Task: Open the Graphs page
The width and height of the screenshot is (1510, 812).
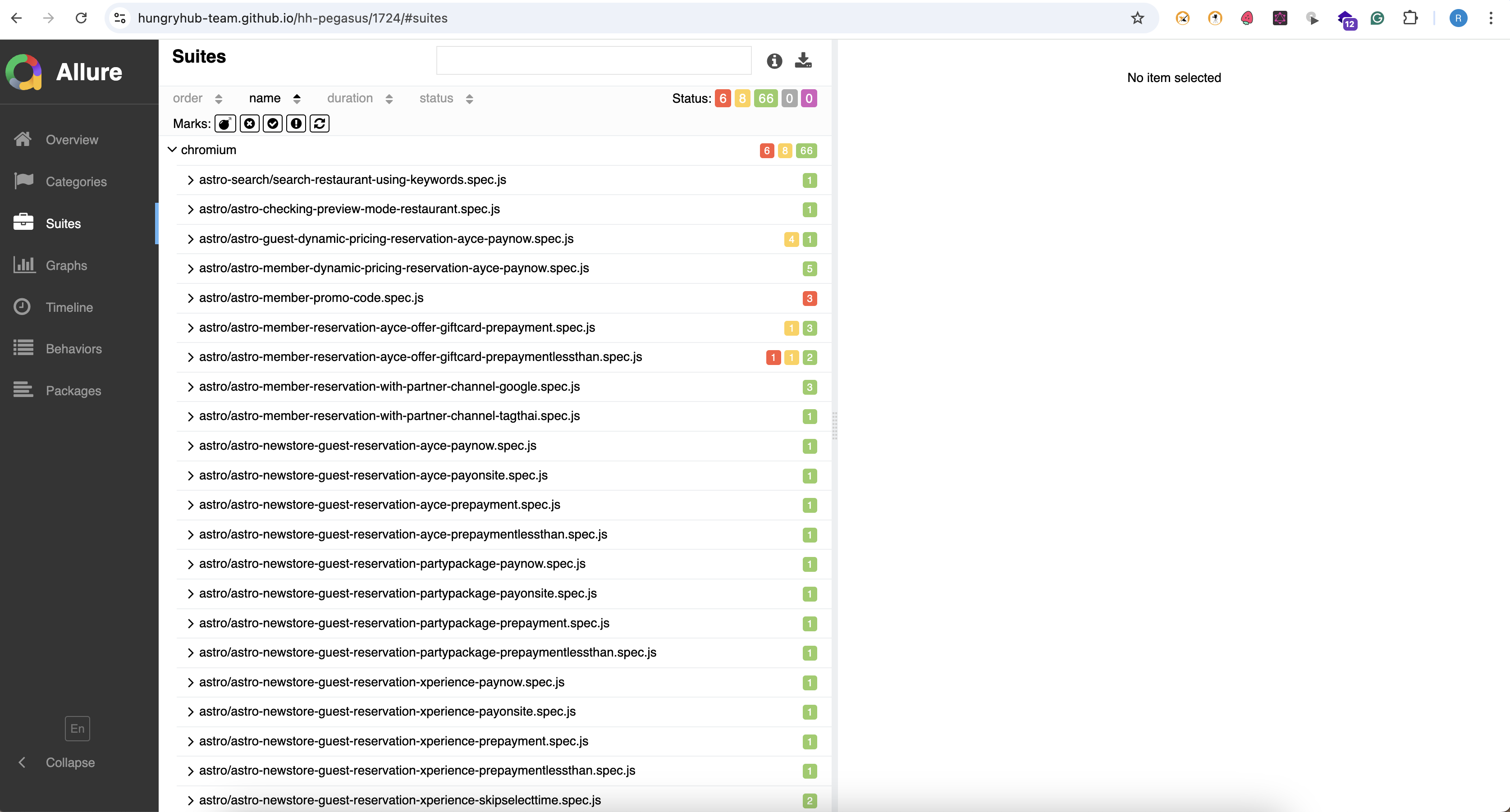Action: coord(66,265)
